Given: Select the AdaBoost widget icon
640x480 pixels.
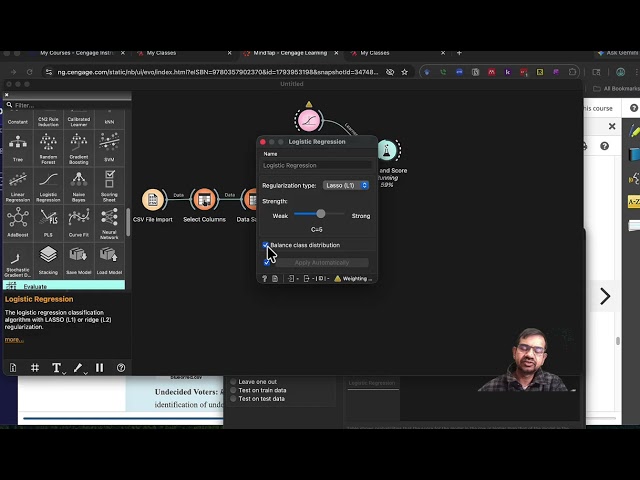Looking at the screenshot, I should point(18,223).
